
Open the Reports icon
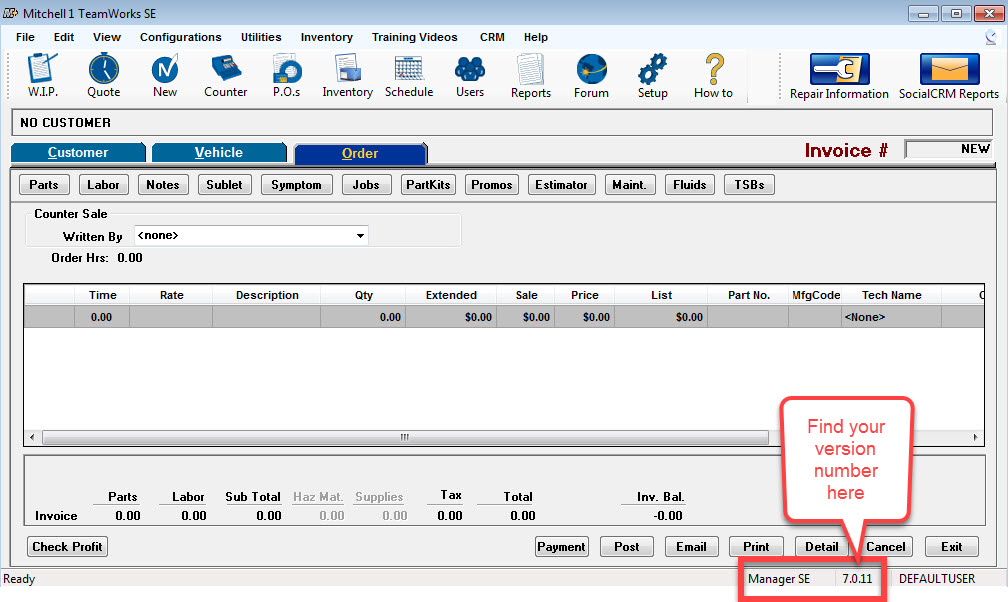click(530, 75)
